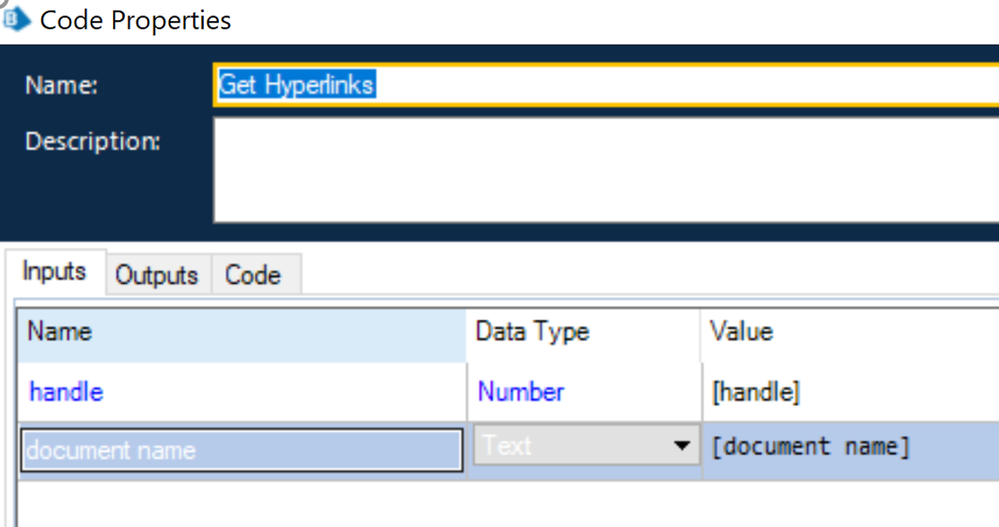Click the [document name] value cell
This screenshot has width=999, height=527.
coord(850,447)
